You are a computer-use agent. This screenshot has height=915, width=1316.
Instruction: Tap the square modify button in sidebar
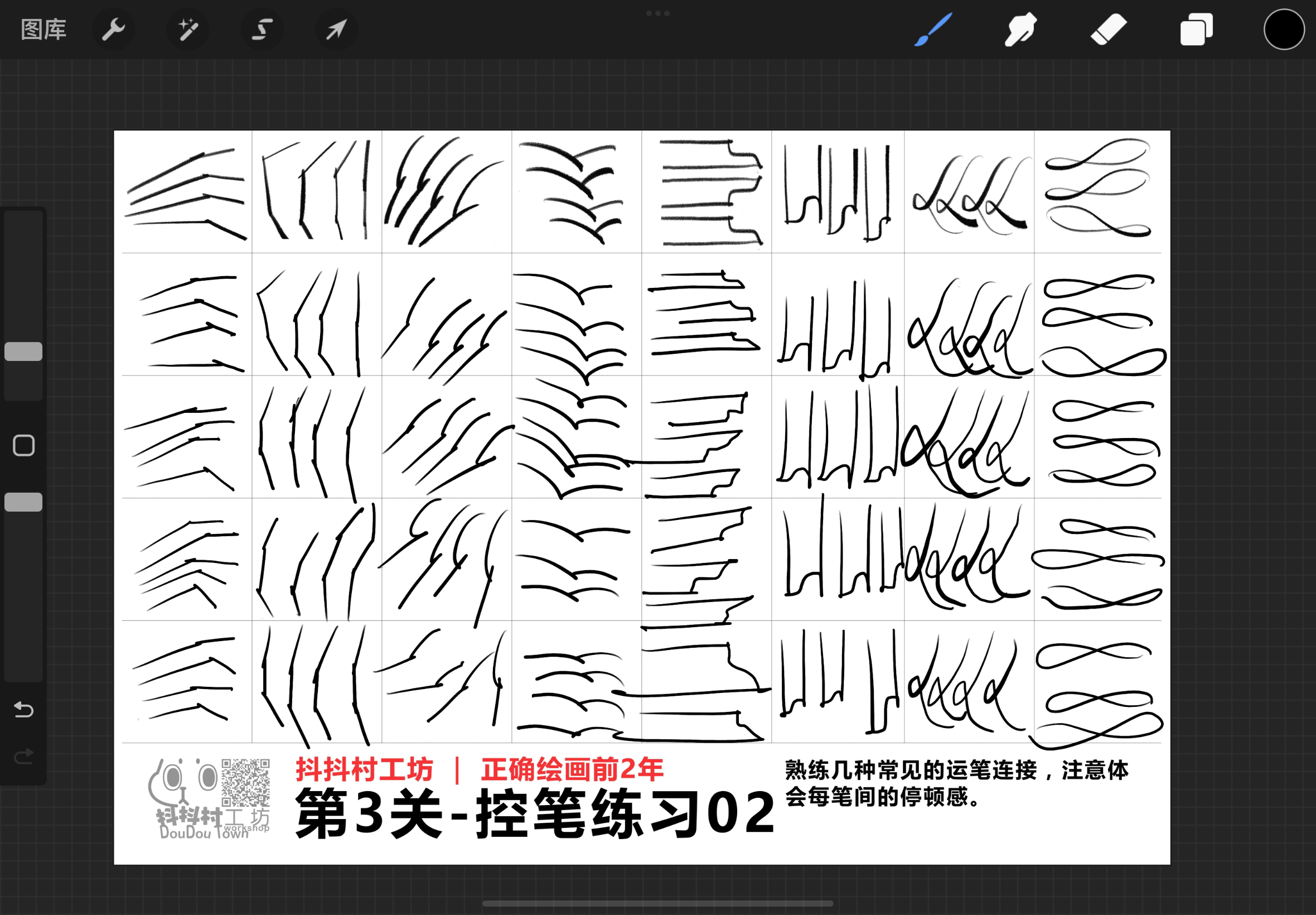[x=23, y=445]
